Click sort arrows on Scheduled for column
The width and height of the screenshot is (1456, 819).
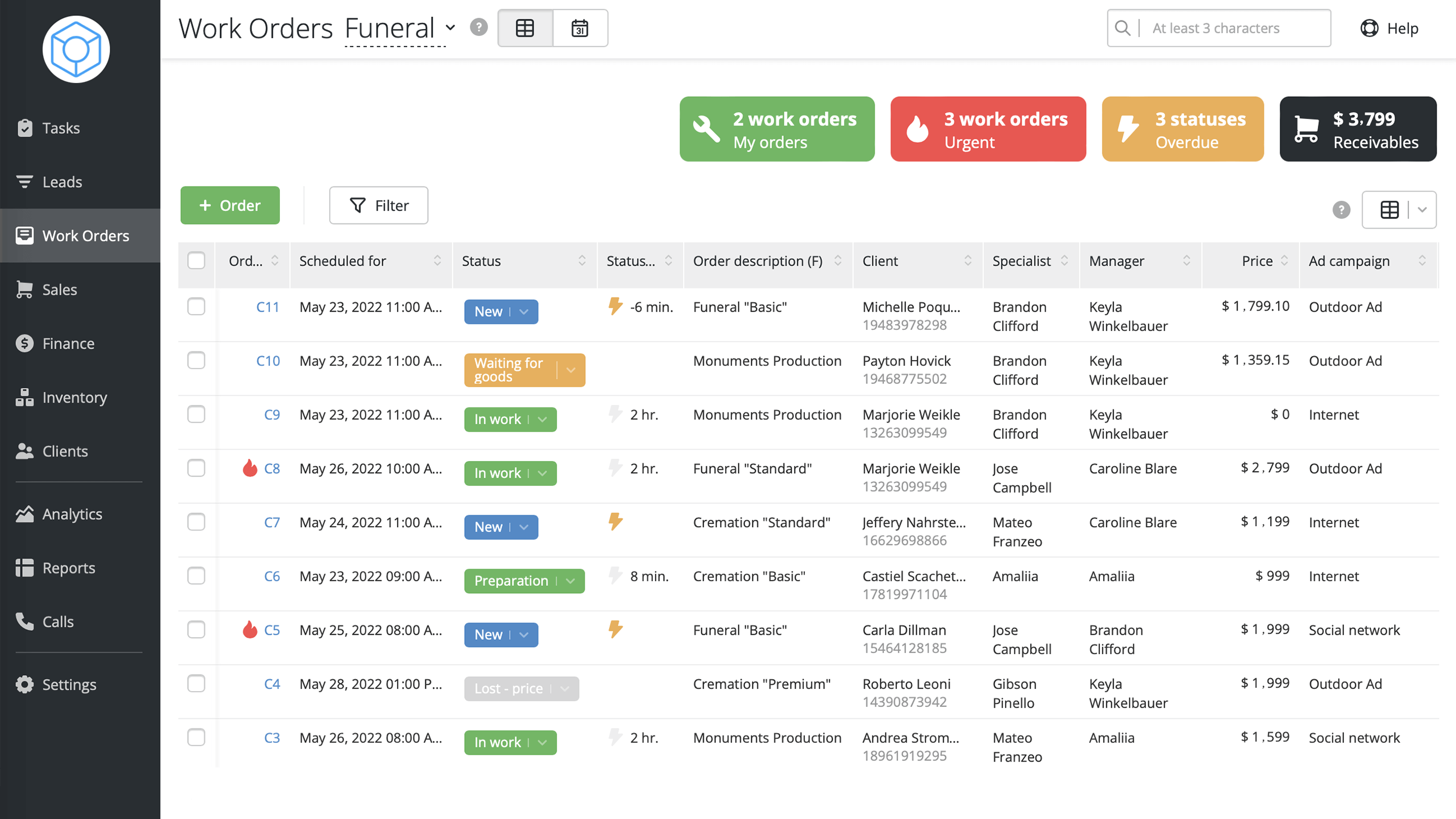[437, 260]
